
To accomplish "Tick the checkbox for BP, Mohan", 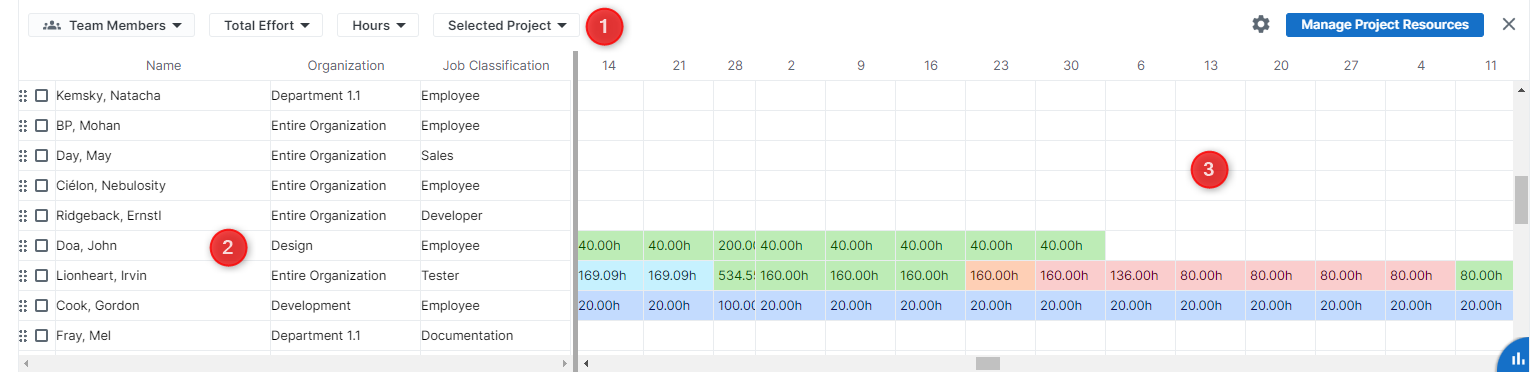I will click(42, 126).
